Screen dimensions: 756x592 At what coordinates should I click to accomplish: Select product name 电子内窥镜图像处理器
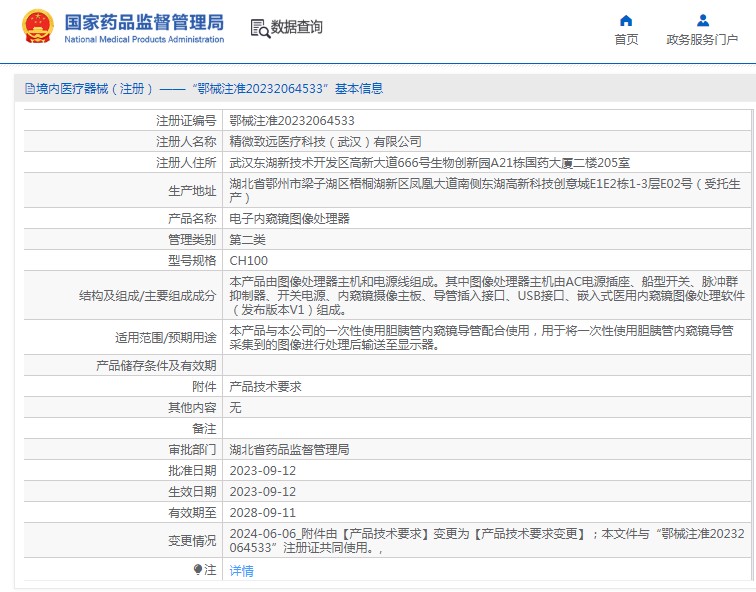[x=290, y=219]
